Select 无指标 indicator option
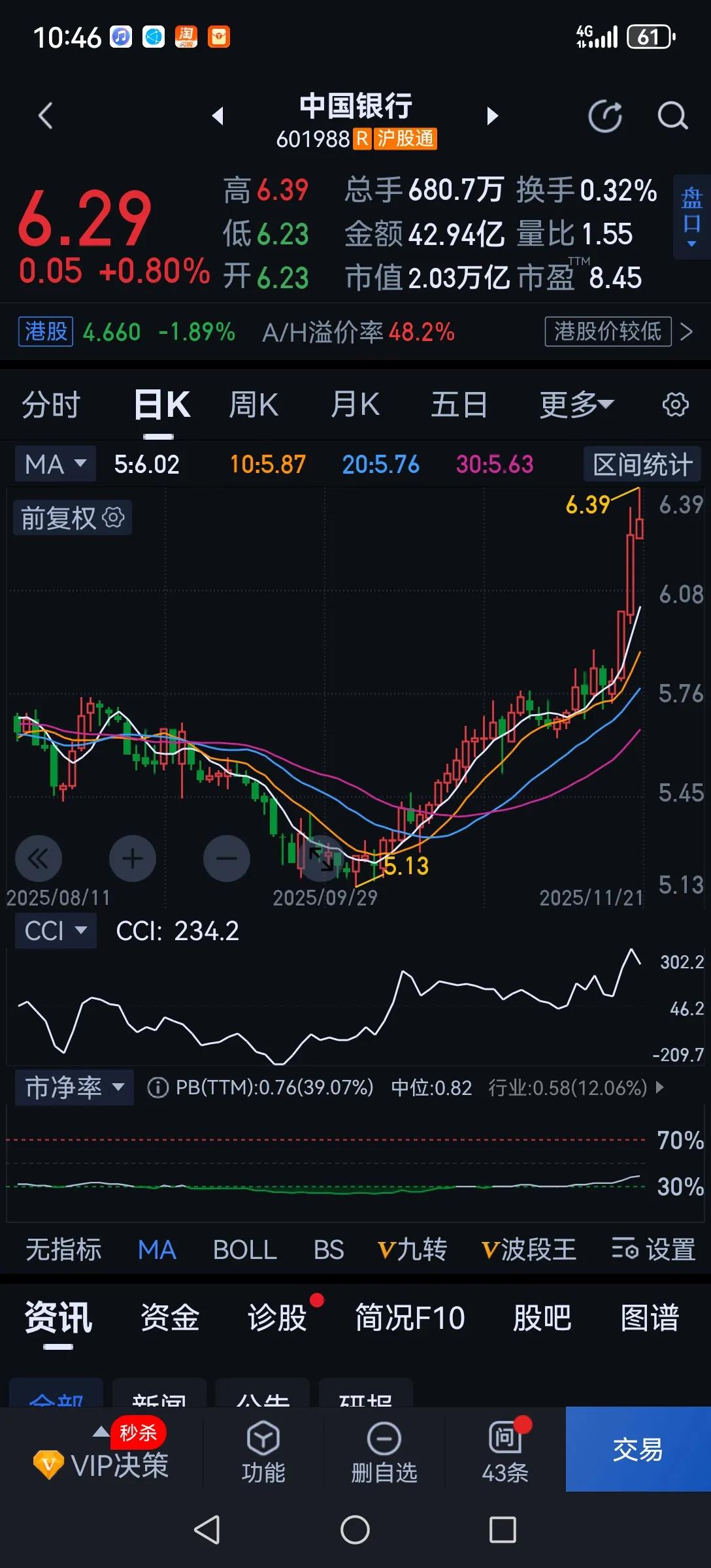The image size is (711, 1568). (63, 1249)
